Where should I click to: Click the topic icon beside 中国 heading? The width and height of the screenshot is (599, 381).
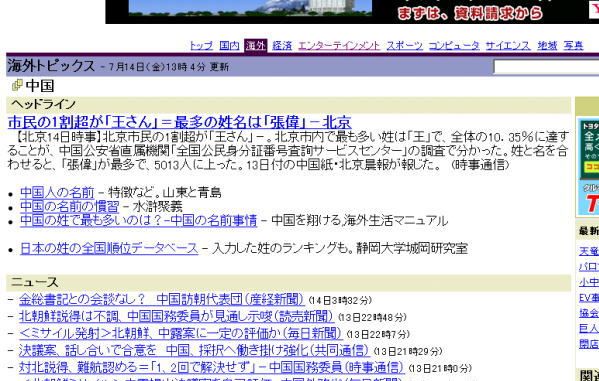[x=17, y=85]
